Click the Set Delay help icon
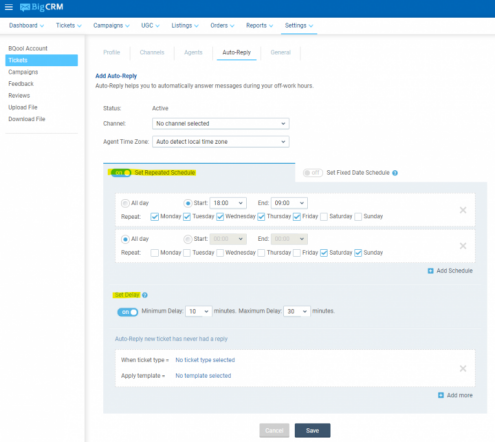495x442 pixels. tap(145, 295)
